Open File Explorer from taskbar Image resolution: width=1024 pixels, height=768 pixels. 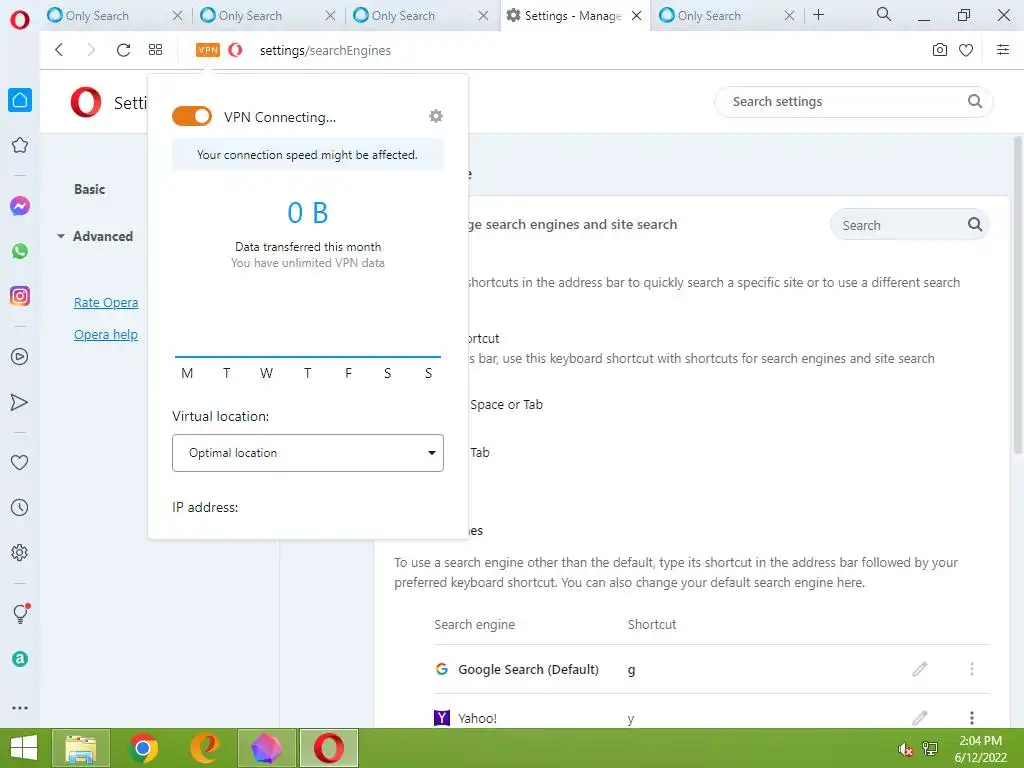pyautogui.click(x=80, y=748)
